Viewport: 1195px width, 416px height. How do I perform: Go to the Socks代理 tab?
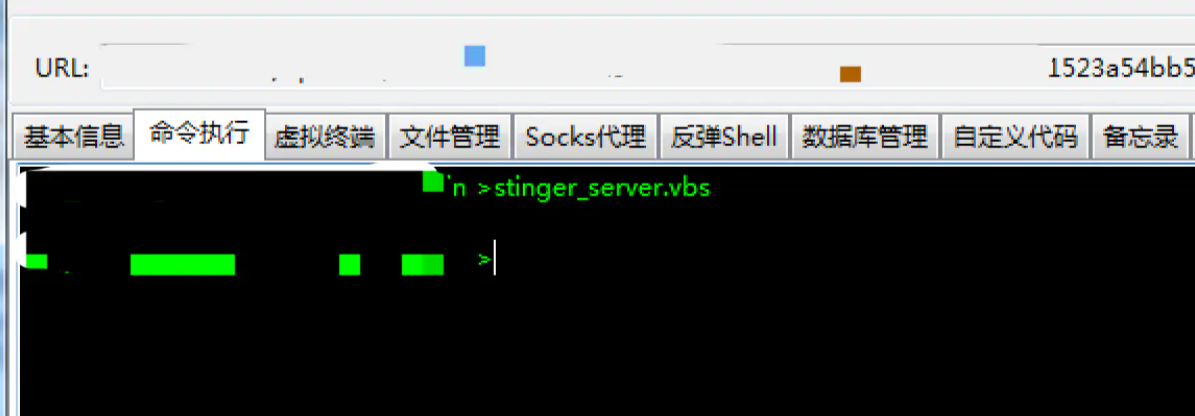click(x=585, y=138)
